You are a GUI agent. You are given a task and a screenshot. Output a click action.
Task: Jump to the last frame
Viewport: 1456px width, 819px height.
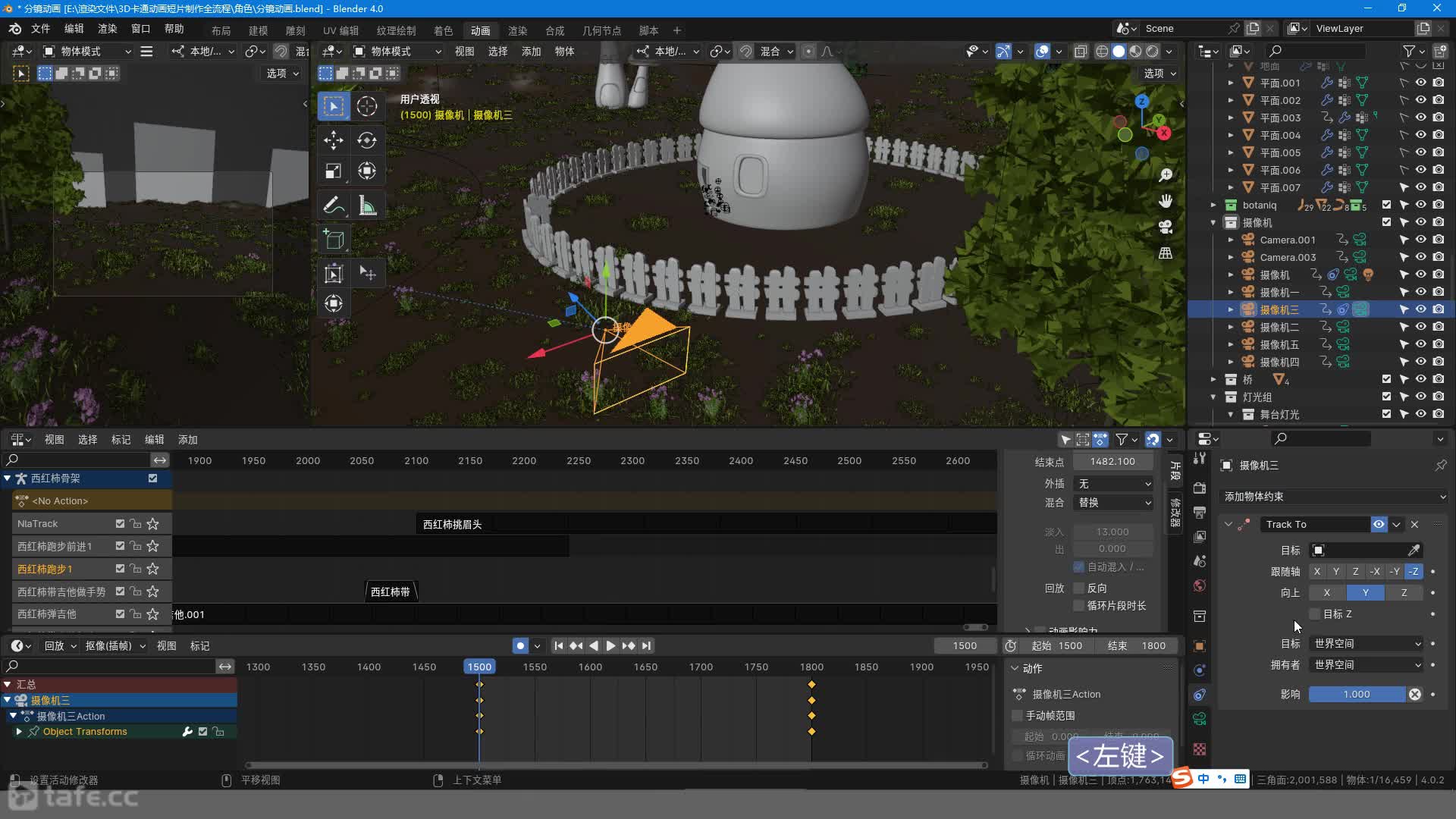pos(646,646)
